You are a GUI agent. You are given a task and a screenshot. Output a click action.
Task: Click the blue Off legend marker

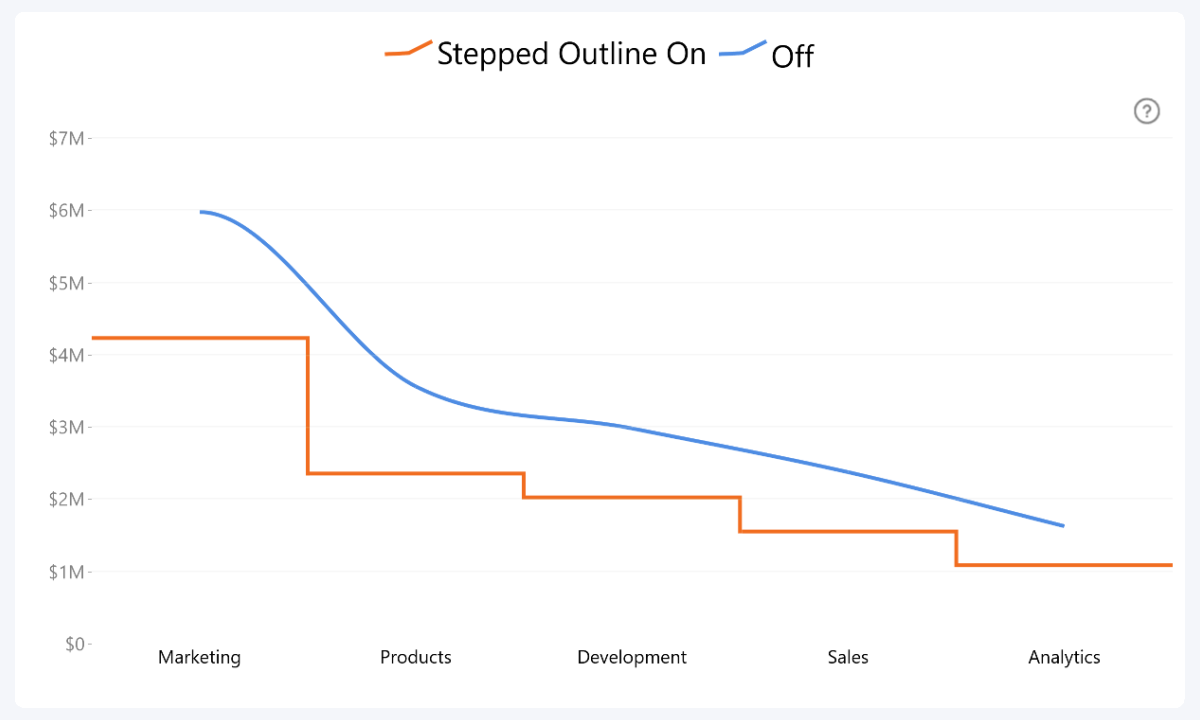742,50
